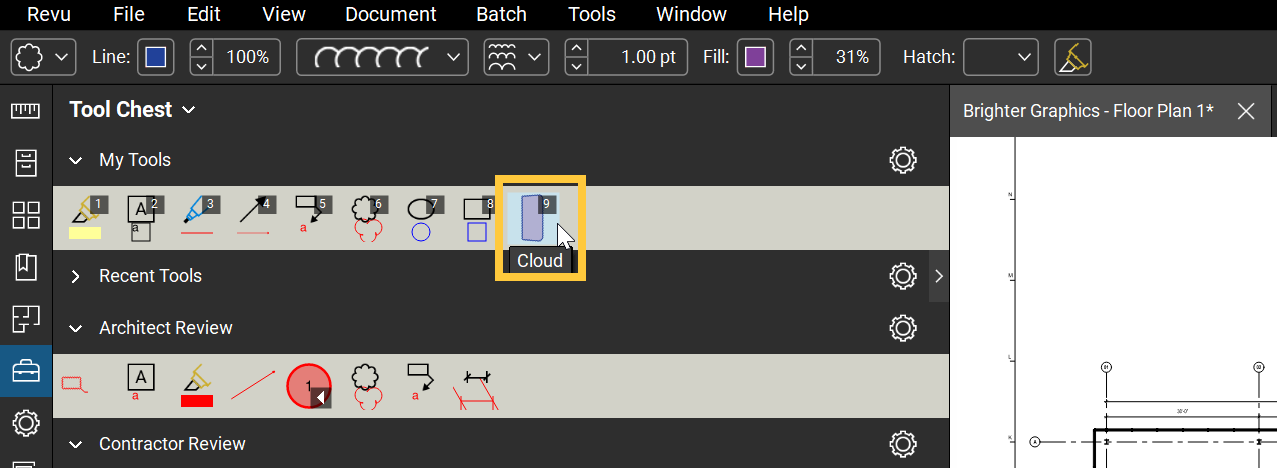Click the blue Line color swatch
The image size is (1277, 468).
(x=156, y=57)
